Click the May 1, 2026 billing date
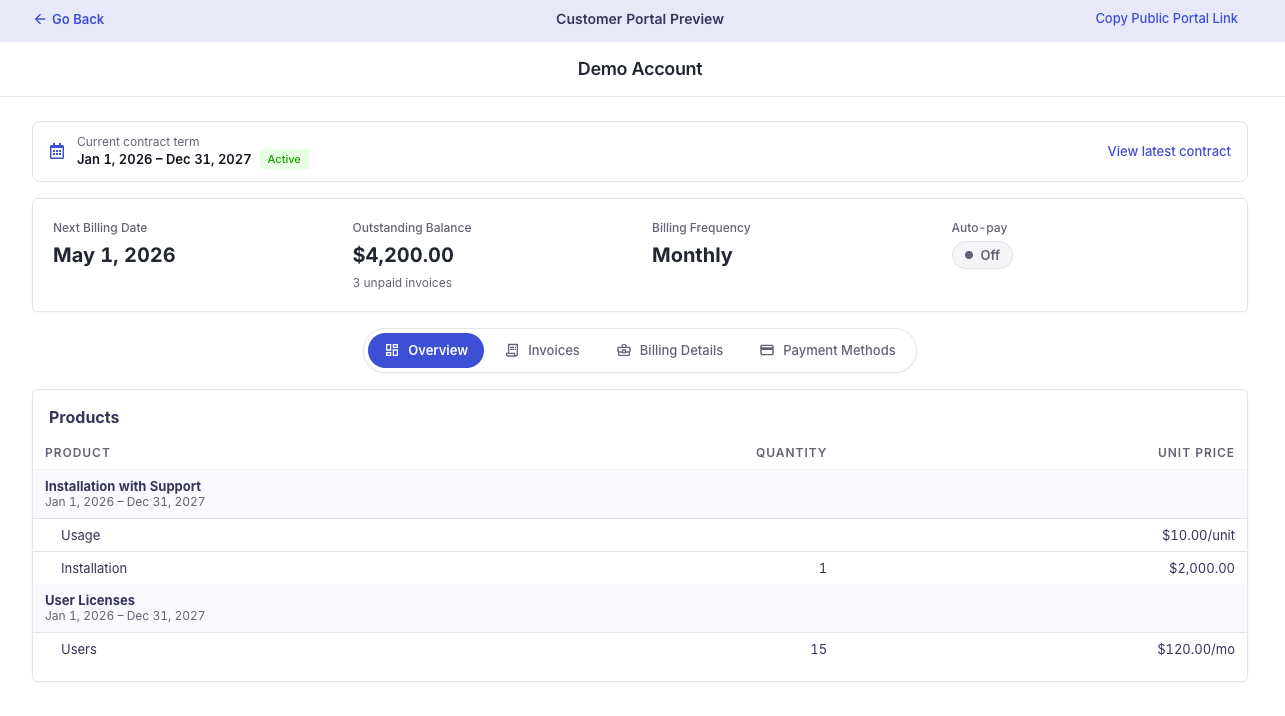Viewport: 1285px width, 716px height. (x=114, y=255)
